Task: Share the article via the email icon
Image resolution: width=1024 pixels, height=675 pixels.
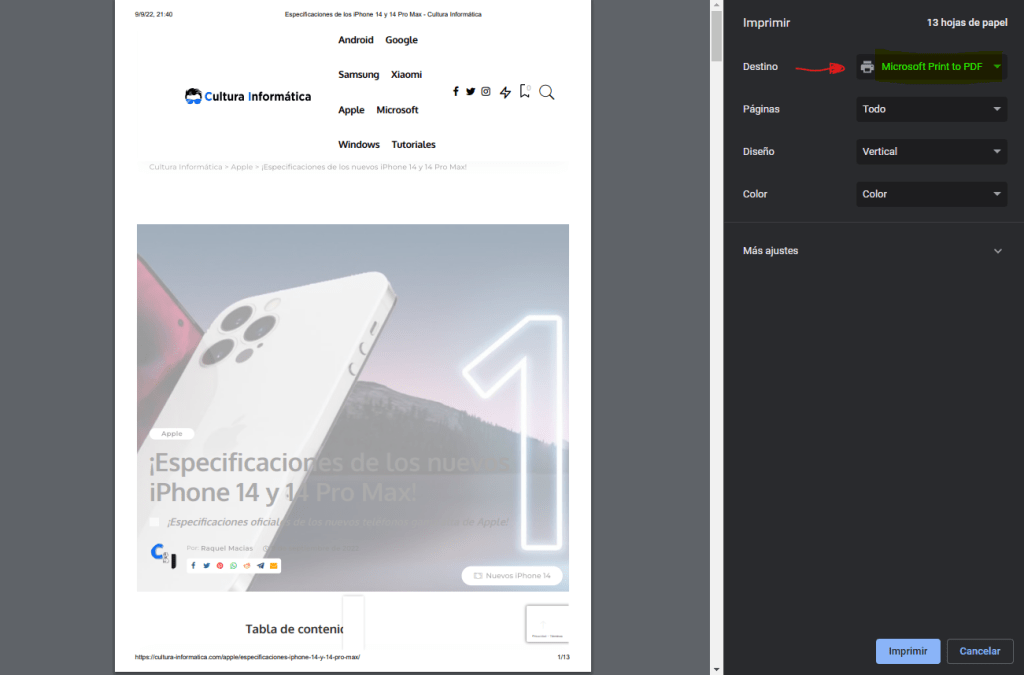Action: (273, 565)
